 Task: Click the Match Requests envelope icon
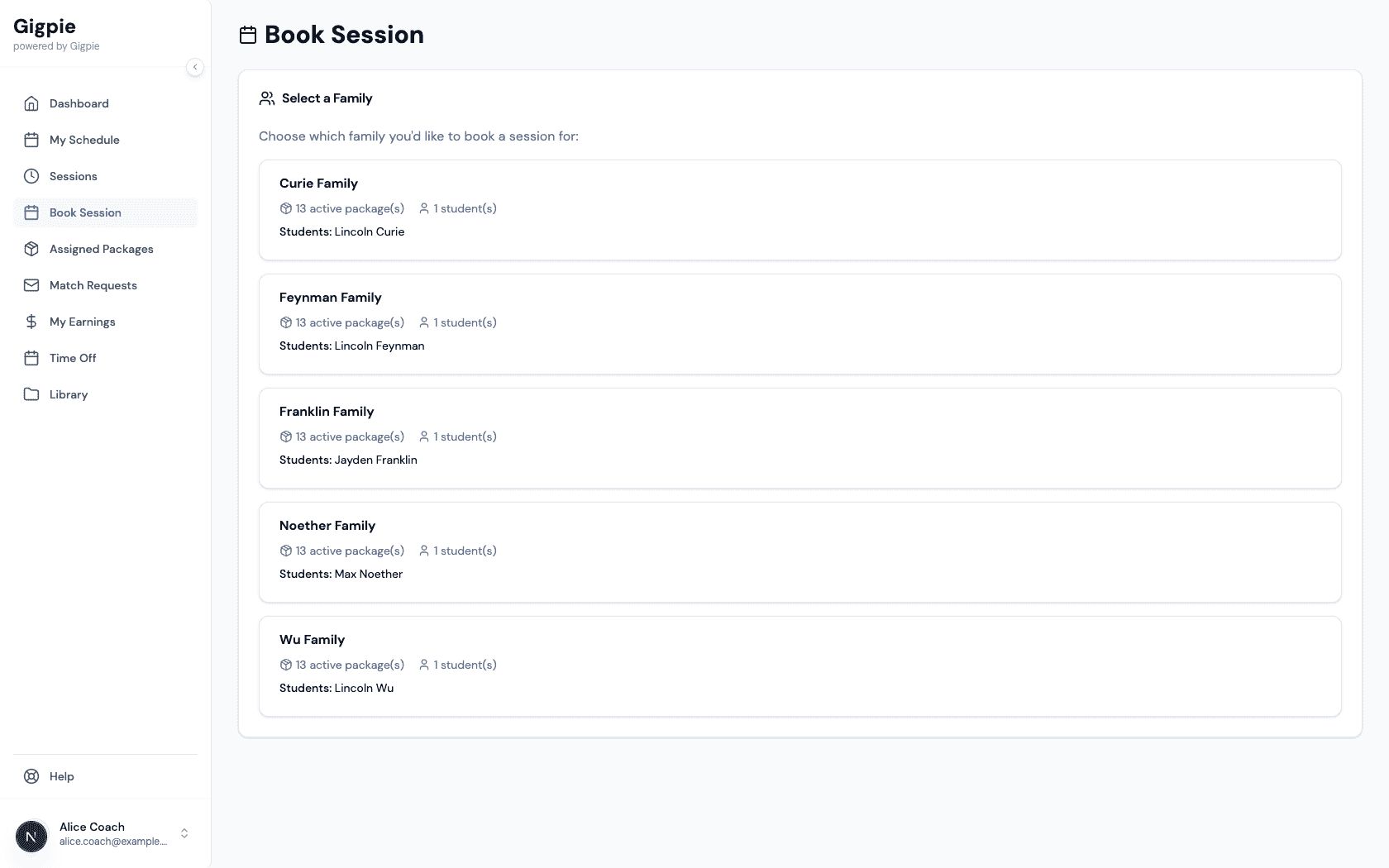31,285
